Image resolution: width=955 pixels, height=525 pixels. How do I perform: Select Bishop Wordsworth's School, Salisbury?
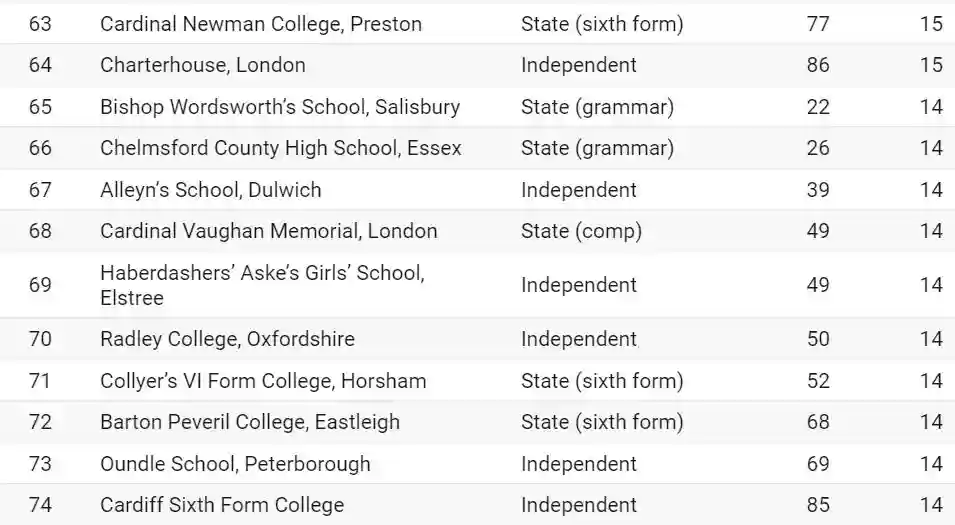280,107
